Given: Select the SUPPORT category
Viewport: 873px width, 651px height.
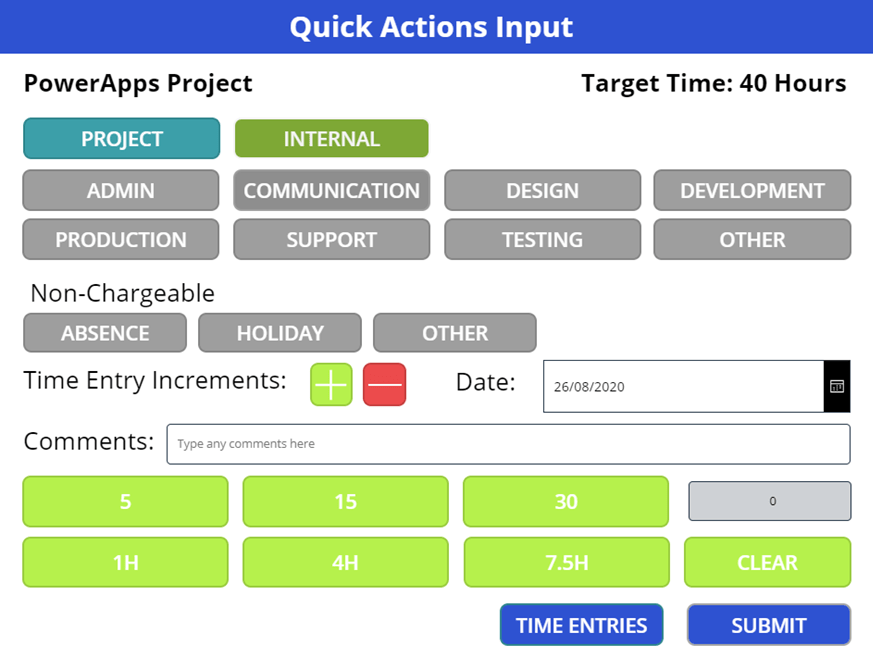Looking at the screenshot, I should tap(331, 239).
